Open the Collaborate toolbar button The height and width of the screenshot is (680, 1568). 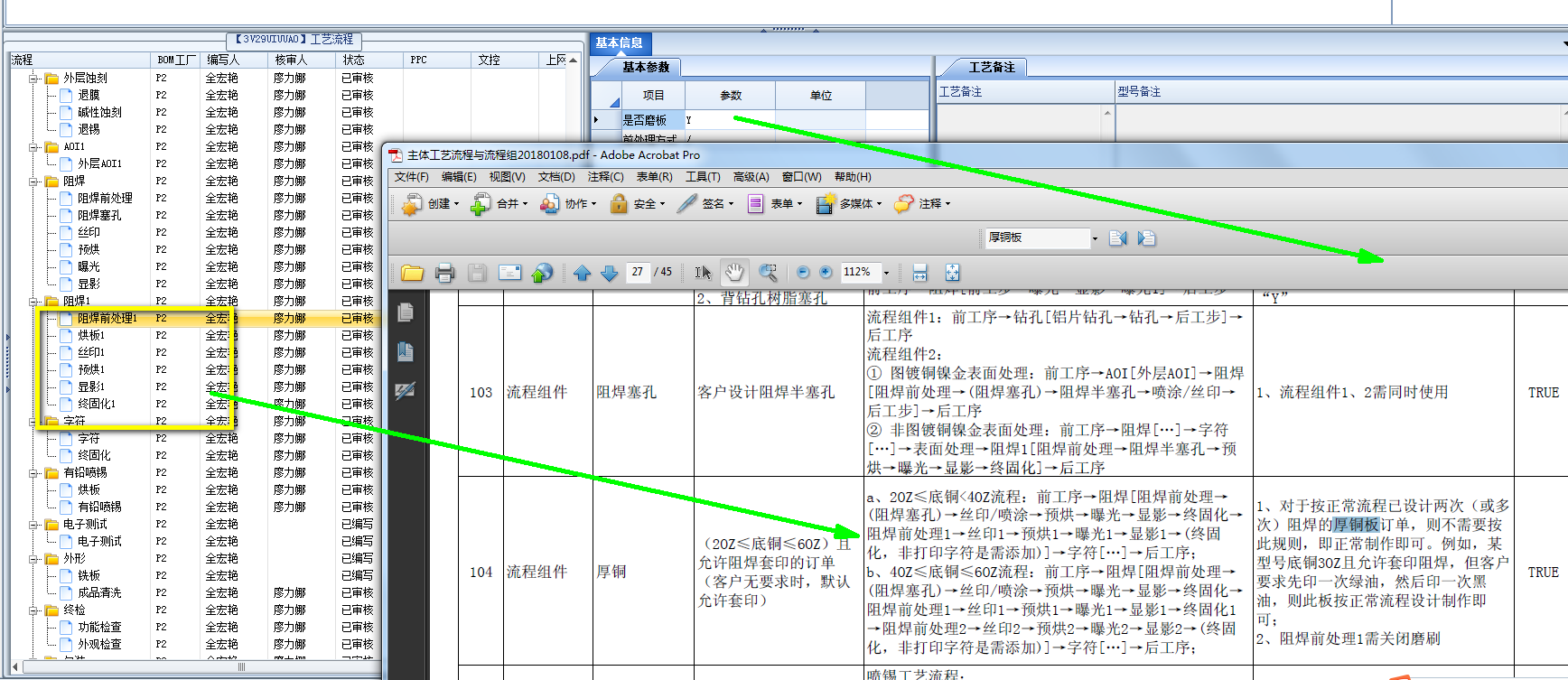pyautogui.click(x=568, y=204)
